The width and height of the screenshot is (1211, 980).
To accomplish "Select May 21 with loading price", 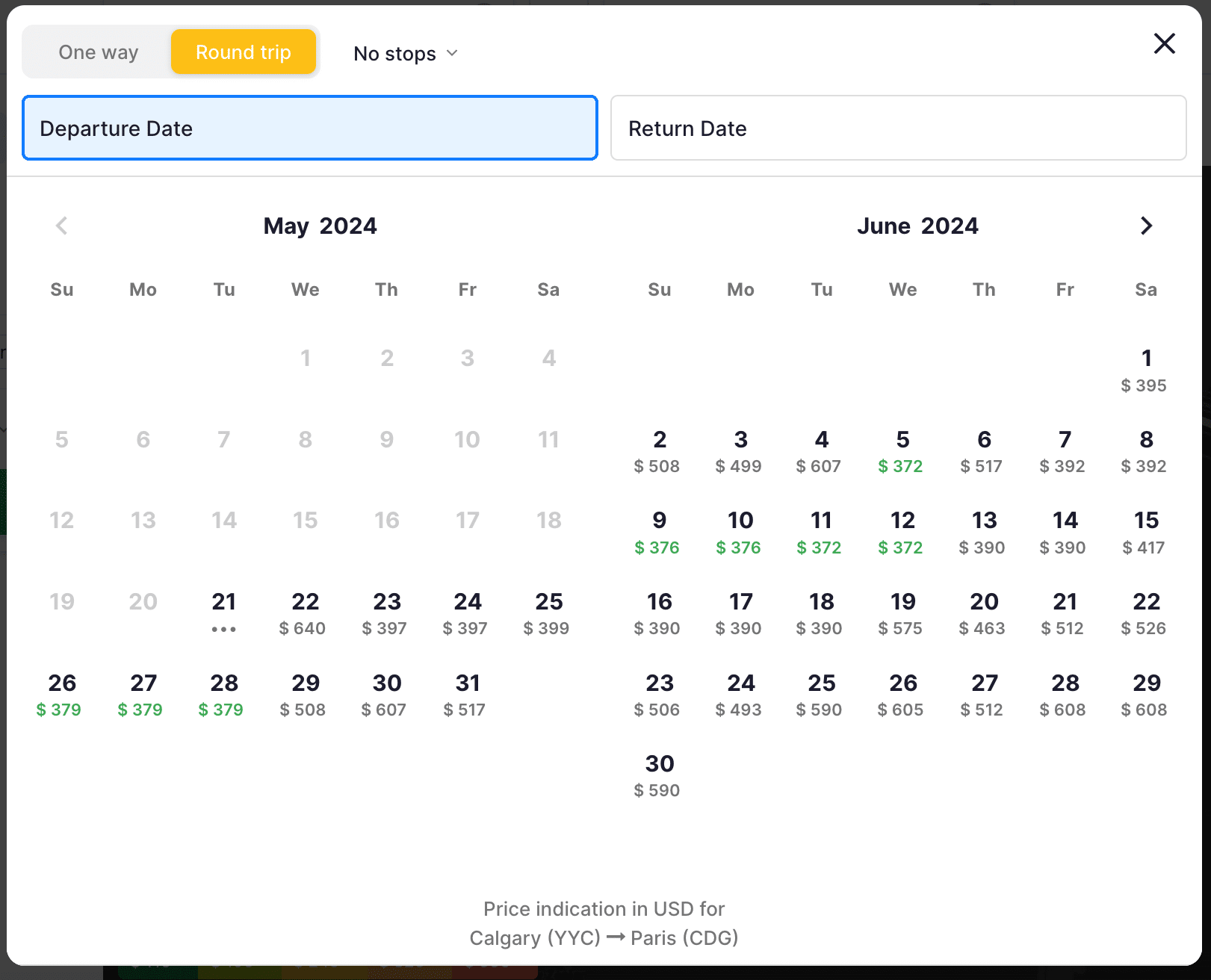I will pos(223,612).
